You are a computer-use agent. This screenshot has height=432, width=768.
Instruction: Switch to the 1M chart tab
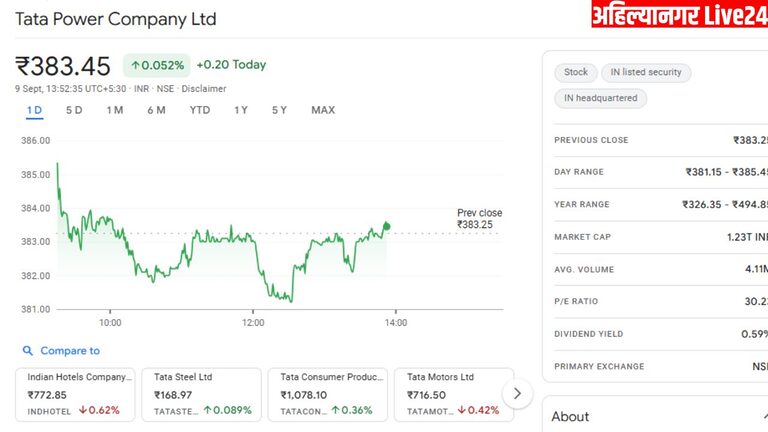pos(115,110)
